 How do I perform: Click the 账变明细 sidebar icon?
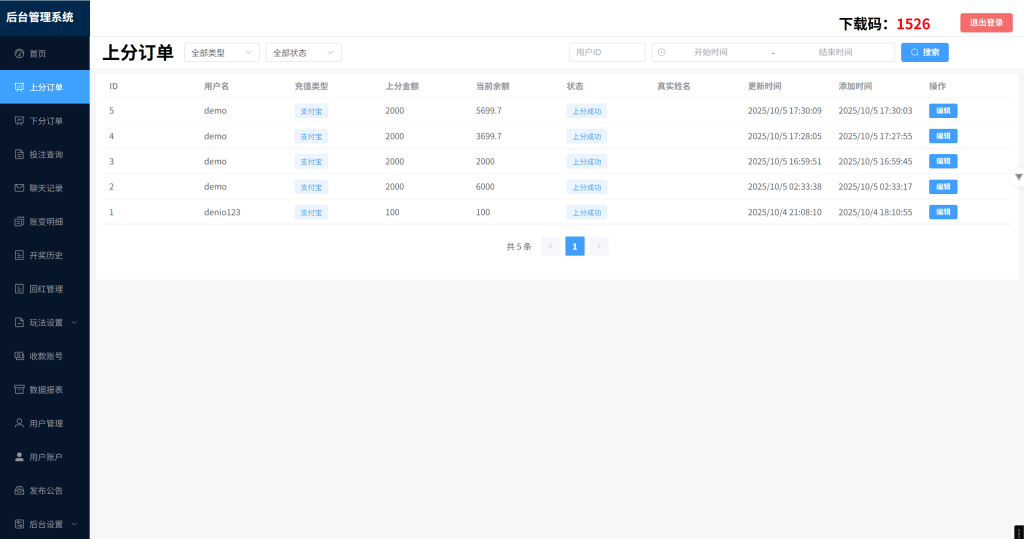[19, 221]
